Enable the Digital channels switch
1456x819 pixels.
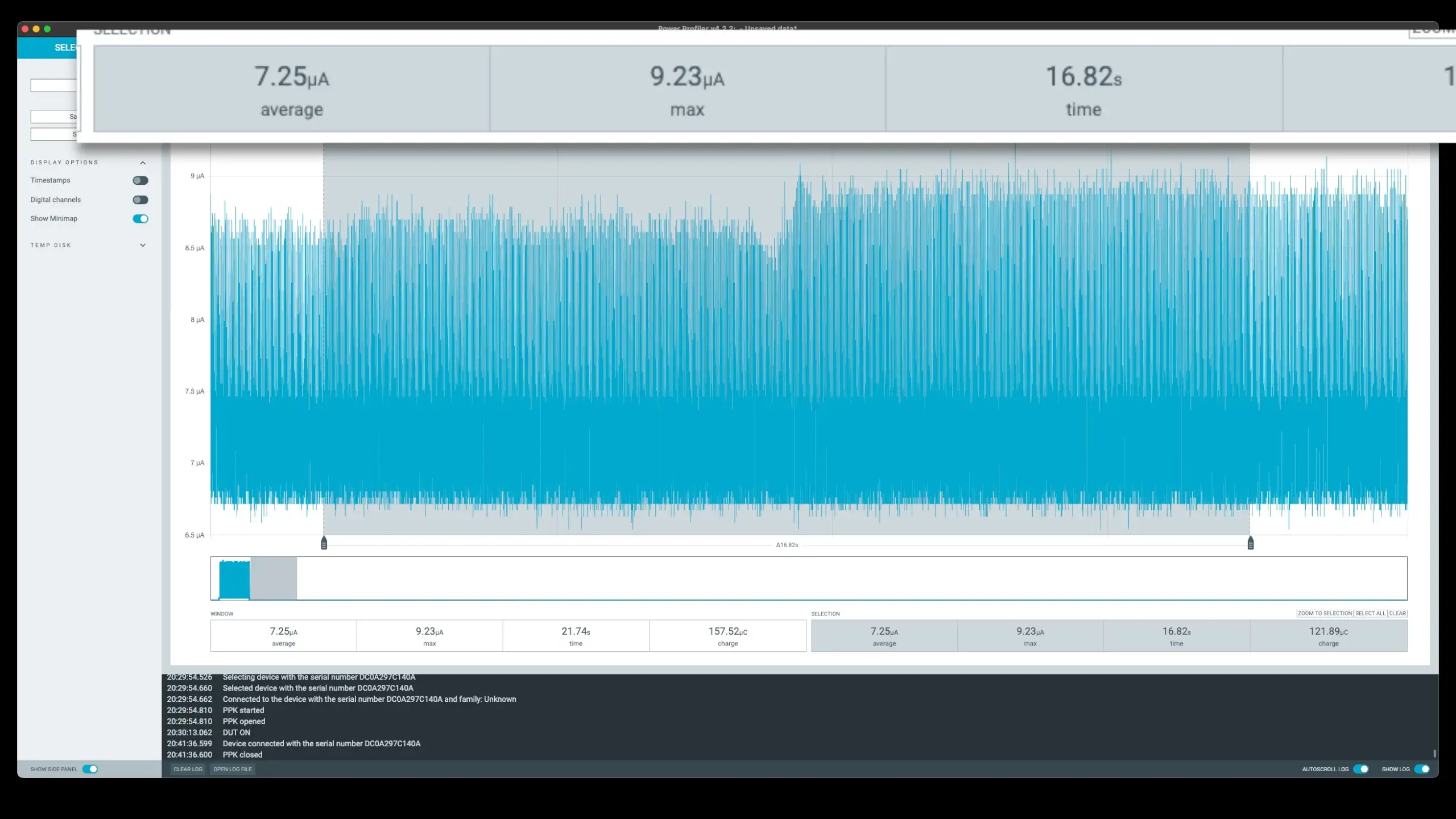(x=140, y=200)
